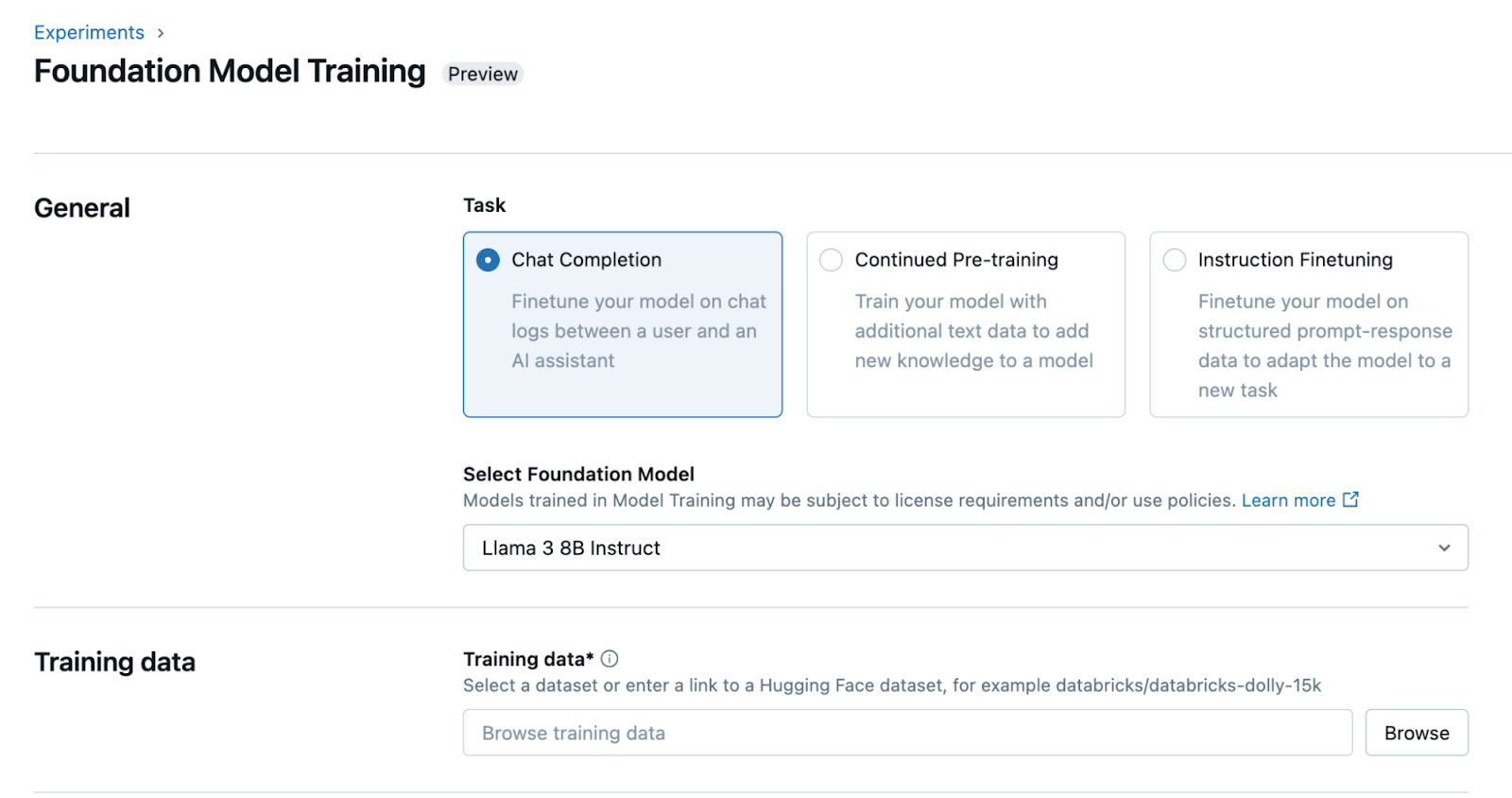Click the dropdown chevron on the model selector
The width and height of the screenshot is (1512, 798).
pyautogui.click(x=1443, y=547)
